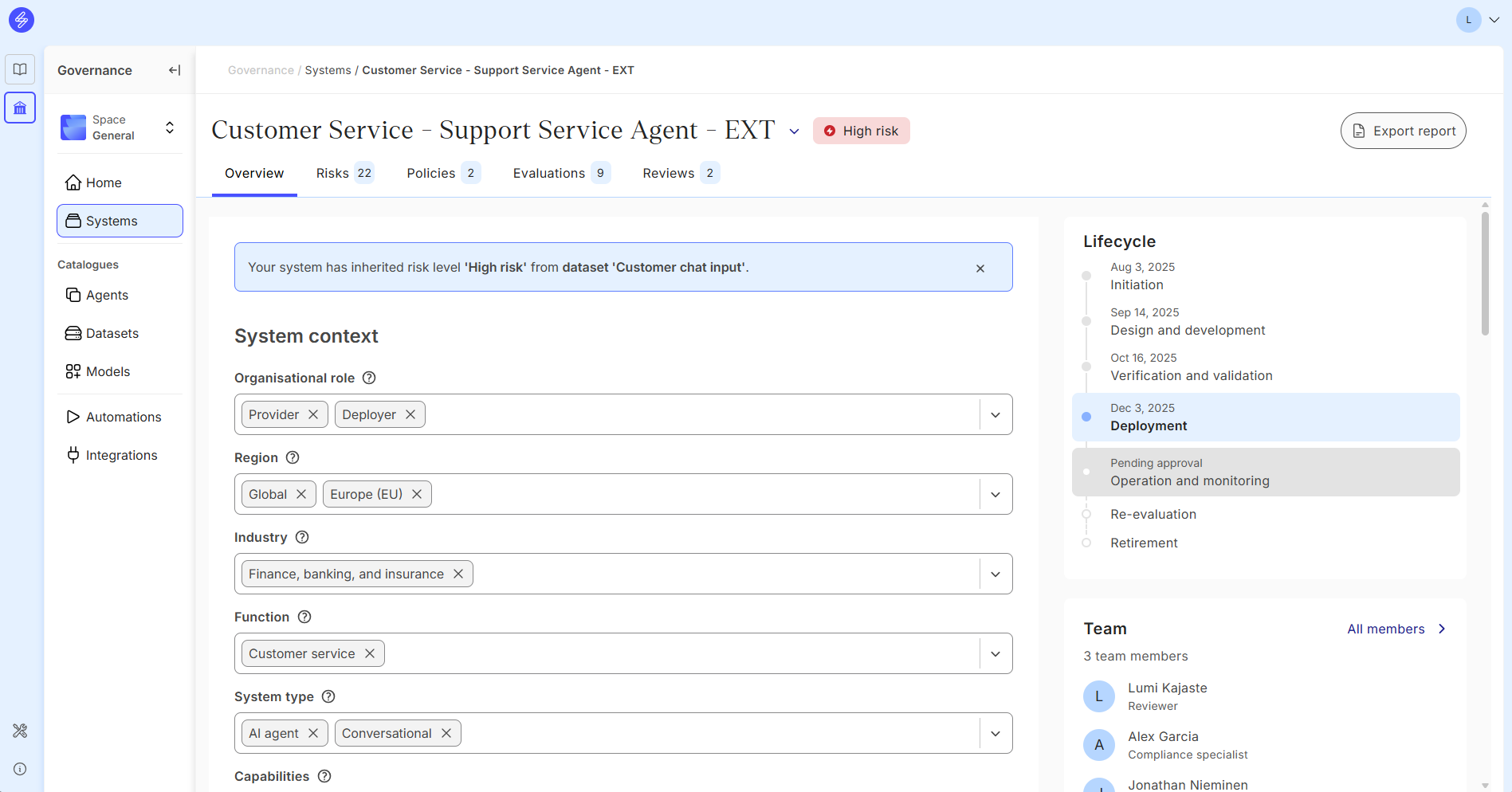Click the info icon at bottom left
Image resolution: width=1512 pixels, height=792 pixels.
coord(20,769)
